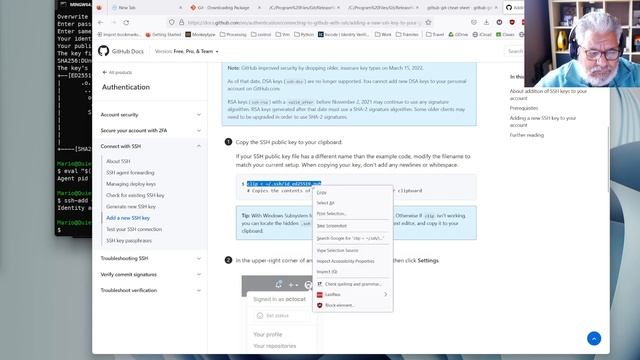Open the iCloud bookmark
640x360 pixels.
tap(482, 35)
